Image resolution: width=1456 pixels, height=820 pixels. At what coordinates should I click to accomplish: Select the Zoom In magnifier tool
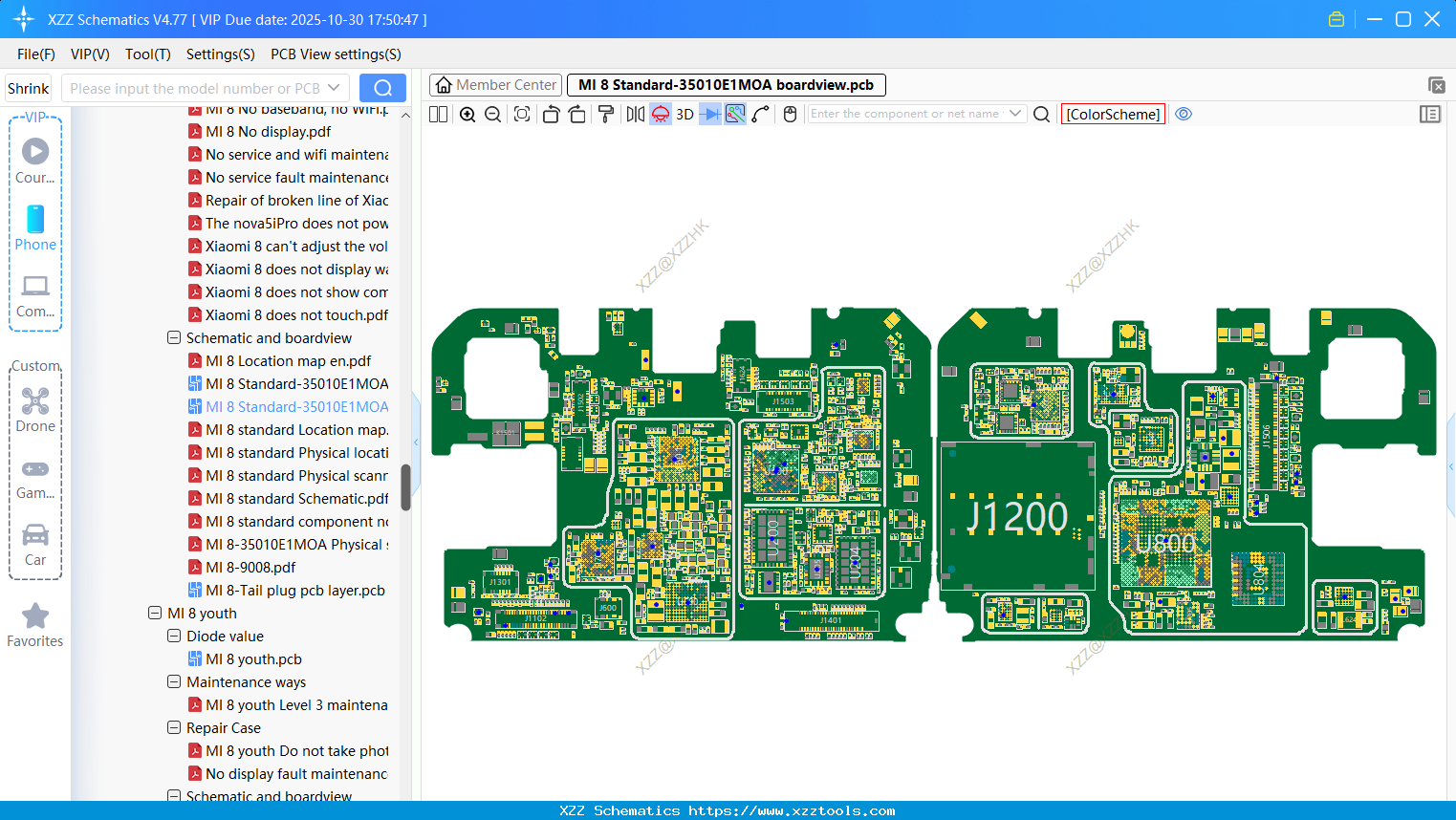(467, 114)
